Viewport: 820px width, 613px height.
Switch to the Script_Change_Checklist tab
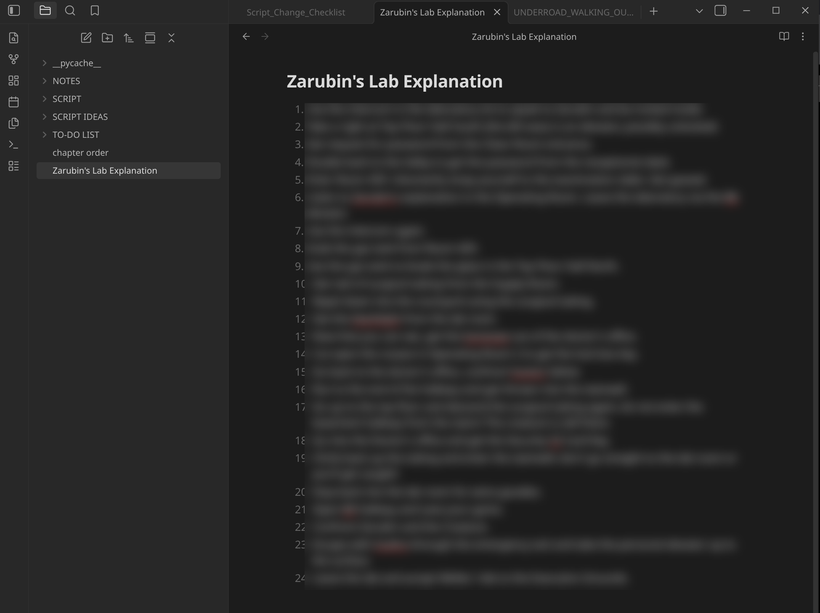click(x=296, y=12)
